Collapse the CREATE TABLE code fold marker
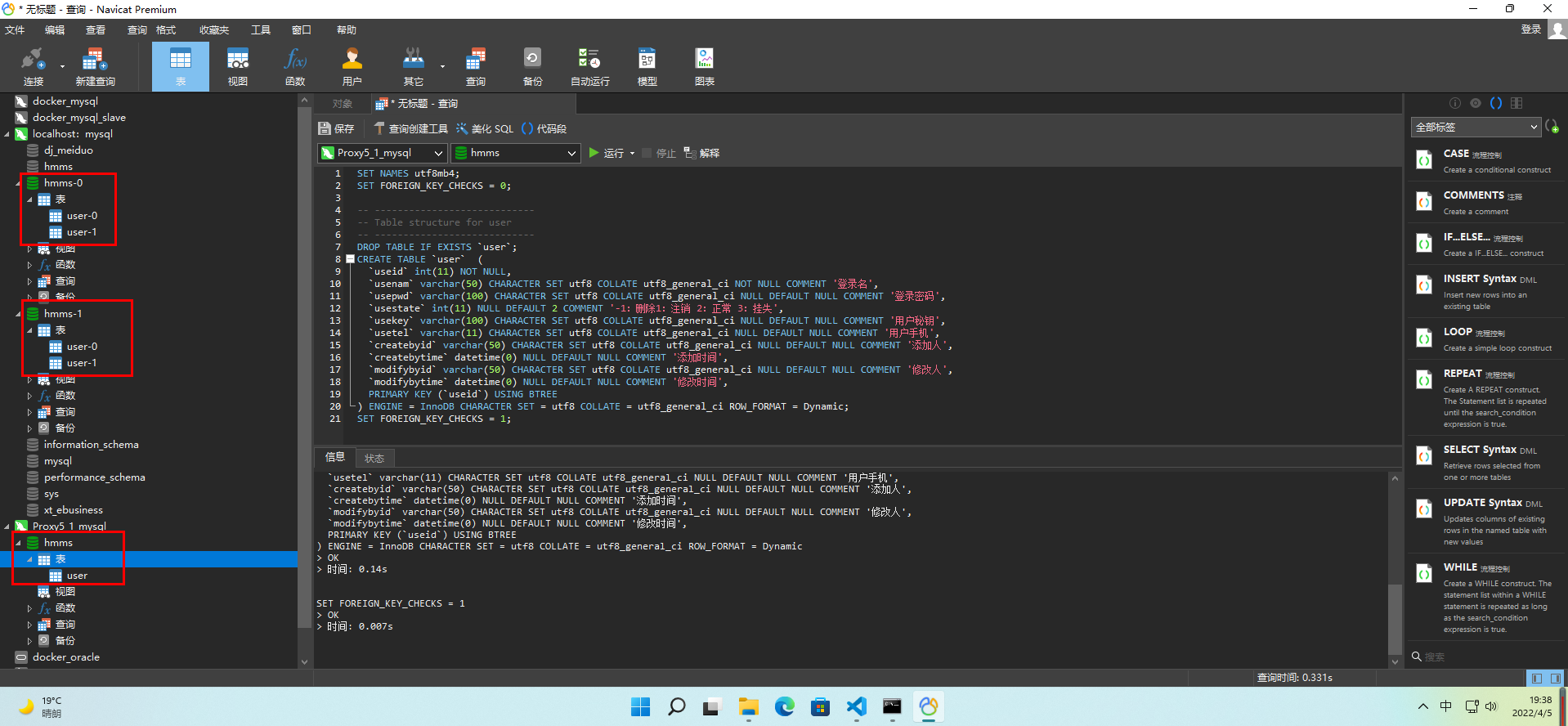1568x726 pixels. click(x=350, y=259)
